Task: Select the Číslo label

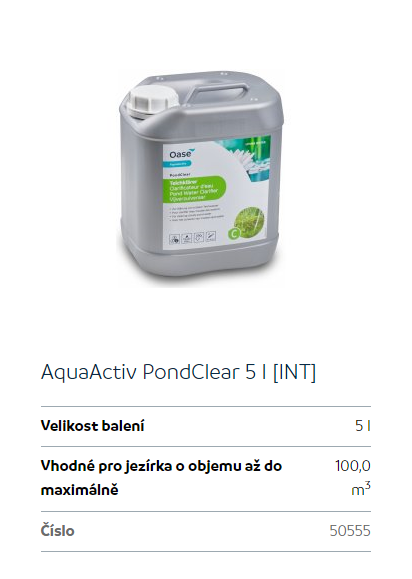Action: 58,531
